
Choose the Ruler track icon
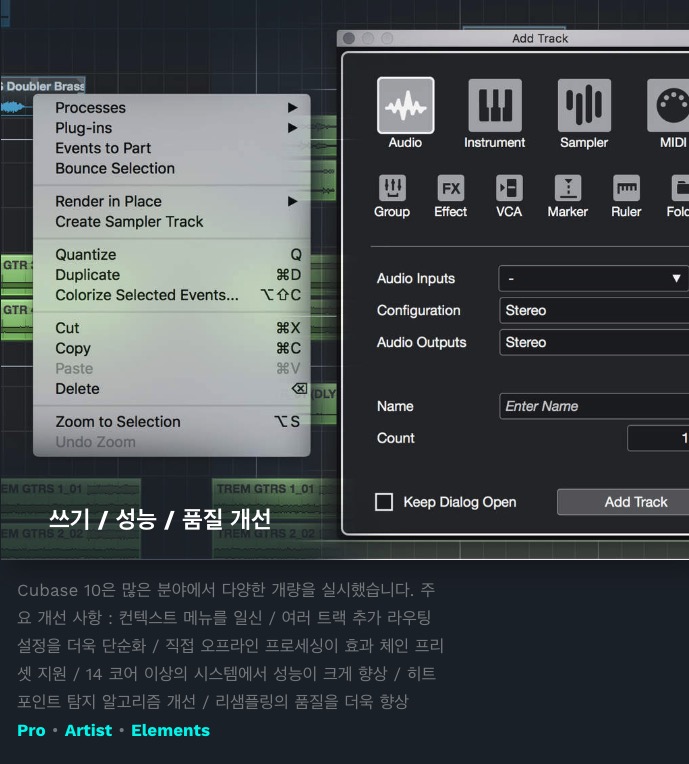click(626, 188)
